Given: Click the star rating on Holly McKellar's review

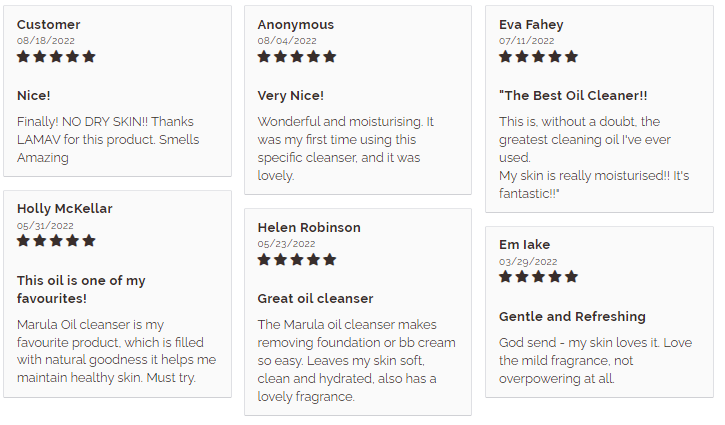Looking at the screenshot, I should (56, 241).
